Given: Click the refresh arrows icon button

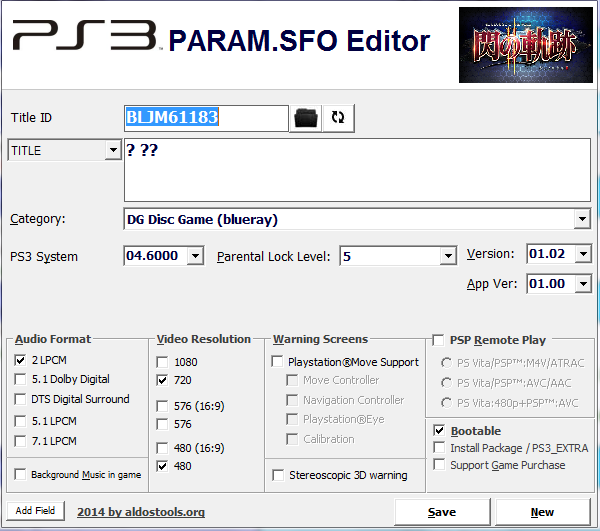Looking at the screenshot, I should [338, 118].
